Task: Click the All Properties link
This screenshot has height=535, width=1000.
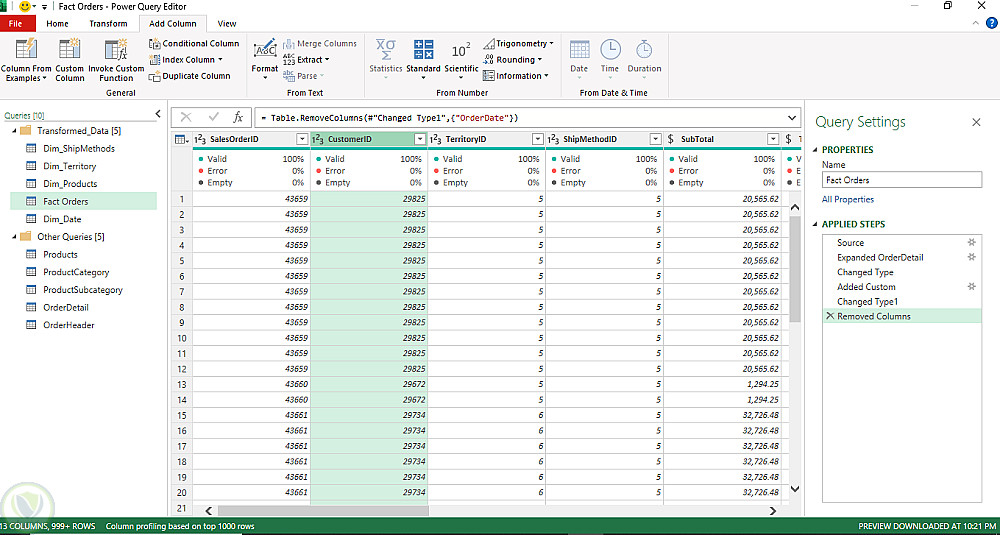Action: coord(848,199)
